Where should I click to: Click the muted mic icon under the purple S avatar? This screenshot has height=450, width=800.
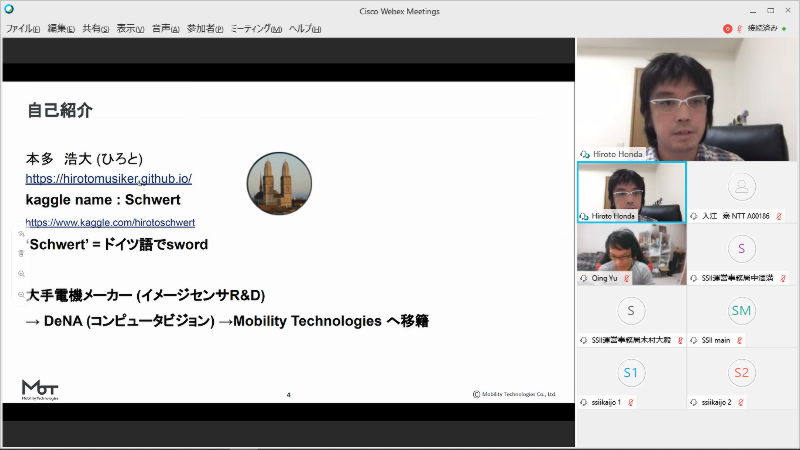click(783, 278)
